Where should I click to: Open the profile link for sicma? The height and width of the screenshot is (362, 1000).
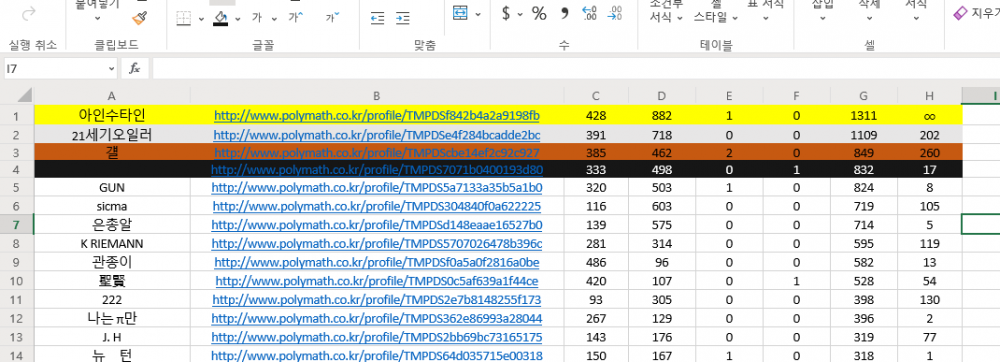click(377, 206)
